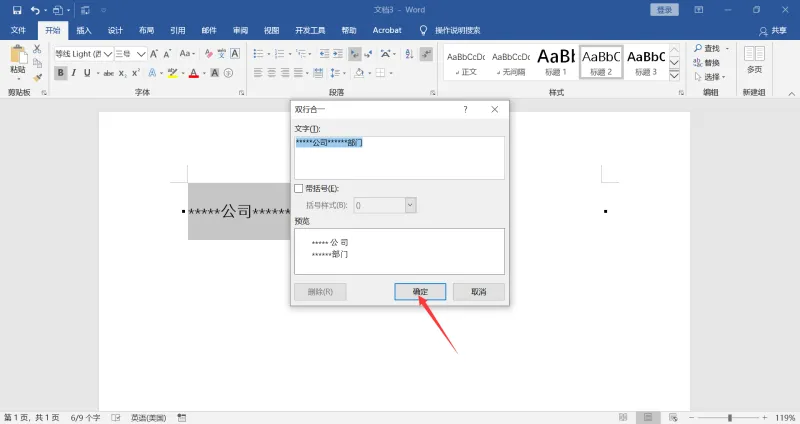The image size is (800, 424).
Task: Click 查找 to find text
Action: (x=707, y=48)
